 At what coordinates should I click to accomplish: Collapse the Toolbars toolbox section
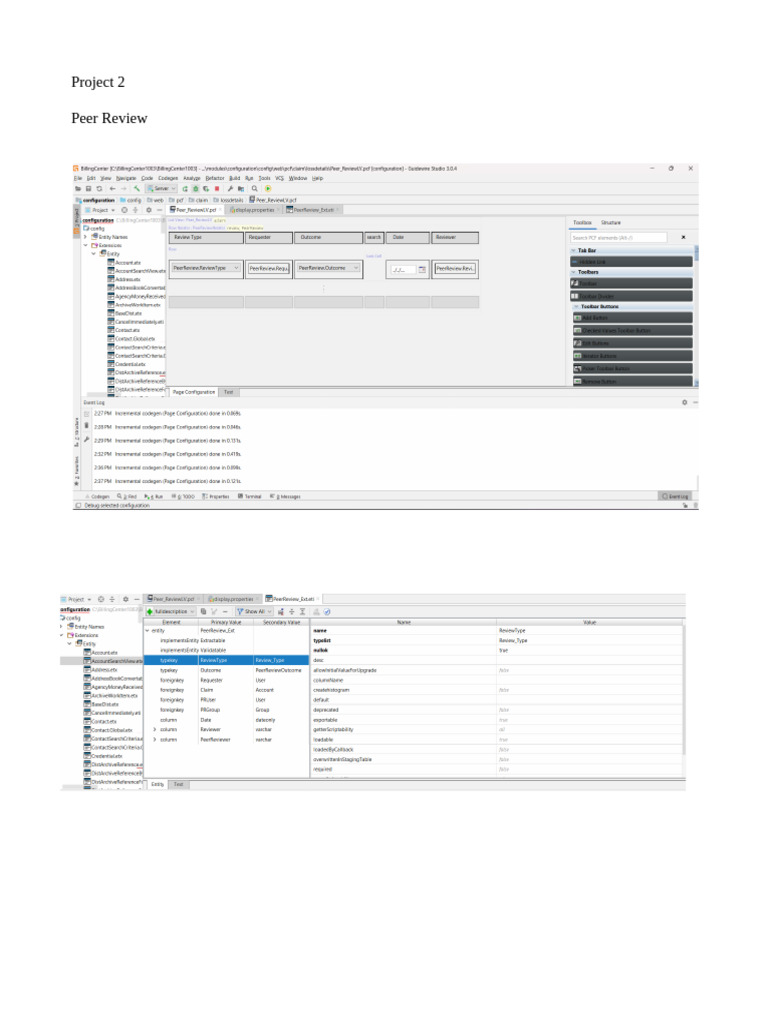(x=574, y=272)
